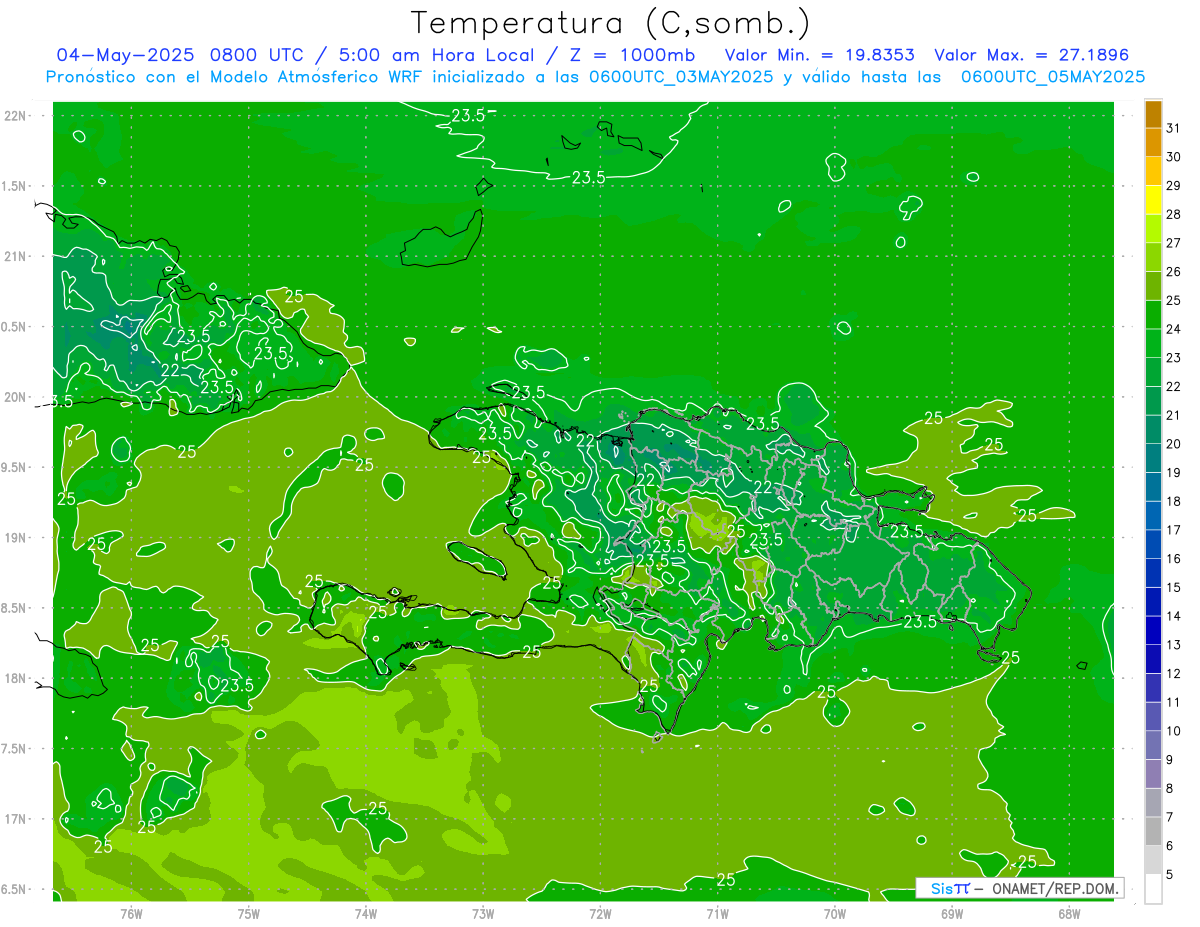Click the '69W' longitude axis label
The width and height of the screenshot is (1200, 927).
(x=952, y=914)
